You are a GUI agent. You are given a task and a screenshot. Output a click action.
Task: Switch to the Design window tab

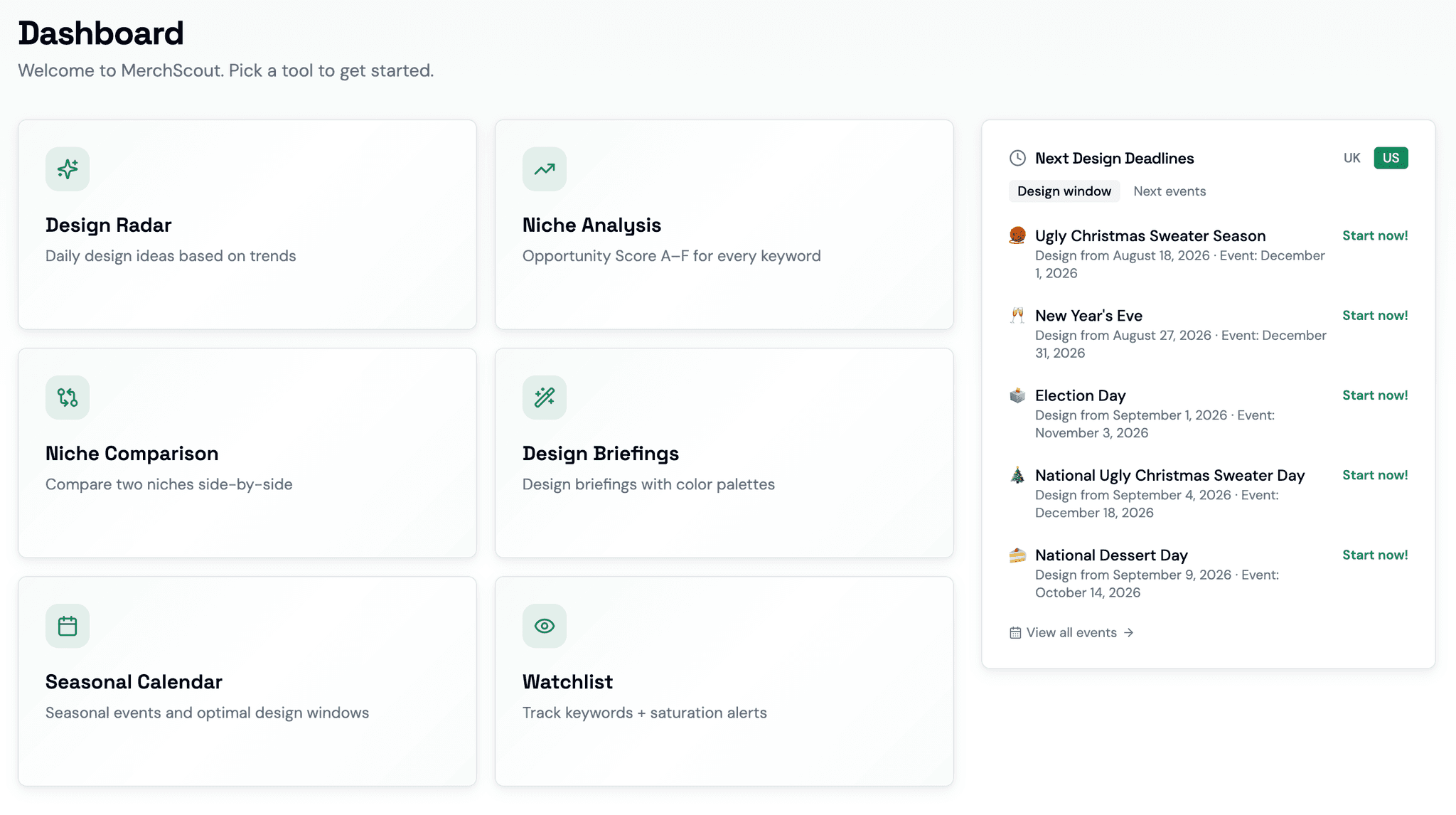[1064, 191]
